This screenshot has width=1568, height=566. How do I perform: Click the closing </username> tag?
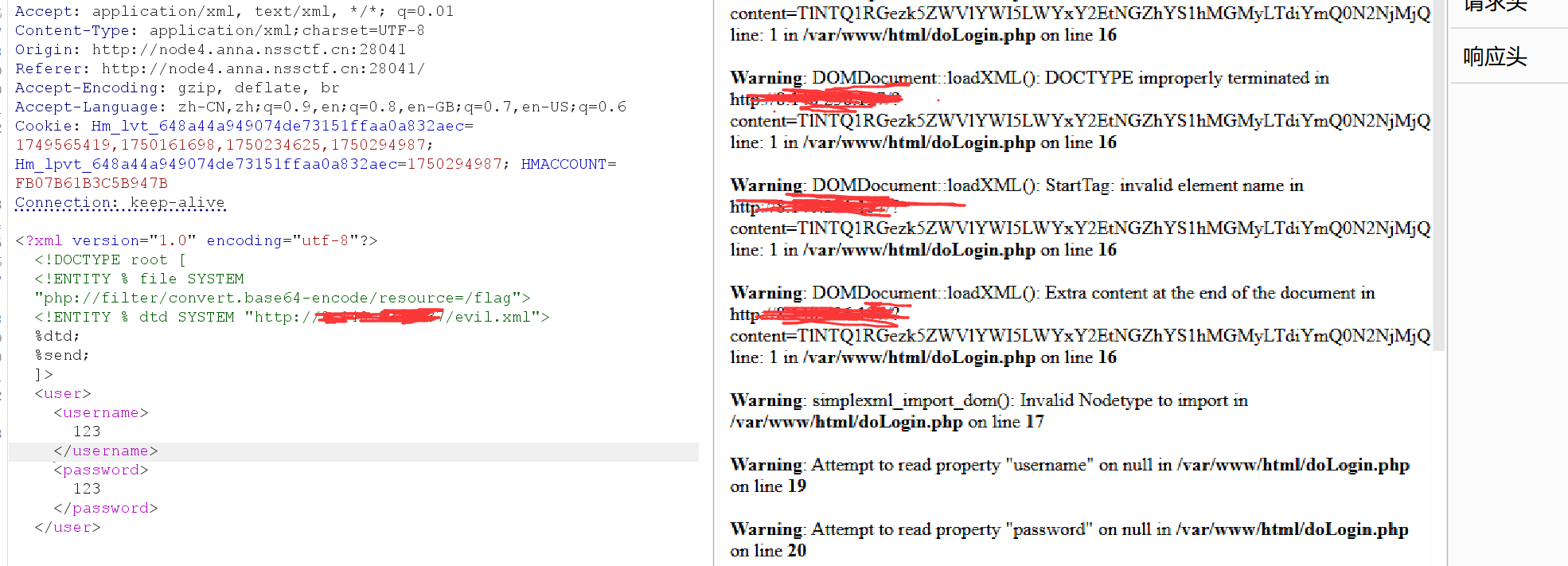pyautogui.click(x=106, y=451)
